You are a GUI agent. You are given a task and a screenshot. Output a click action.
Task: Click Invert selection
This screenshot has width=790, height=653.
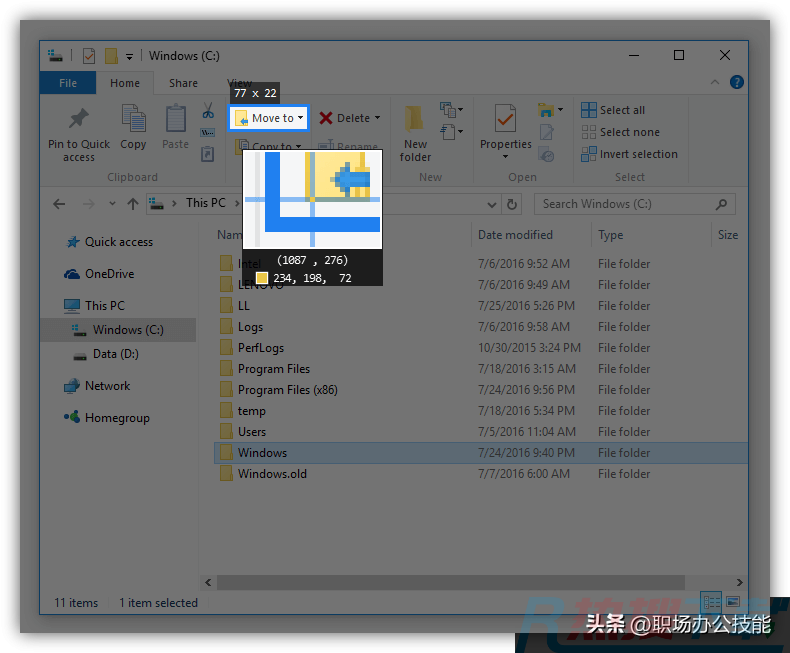pyautogui.click(x=629, y=154)
